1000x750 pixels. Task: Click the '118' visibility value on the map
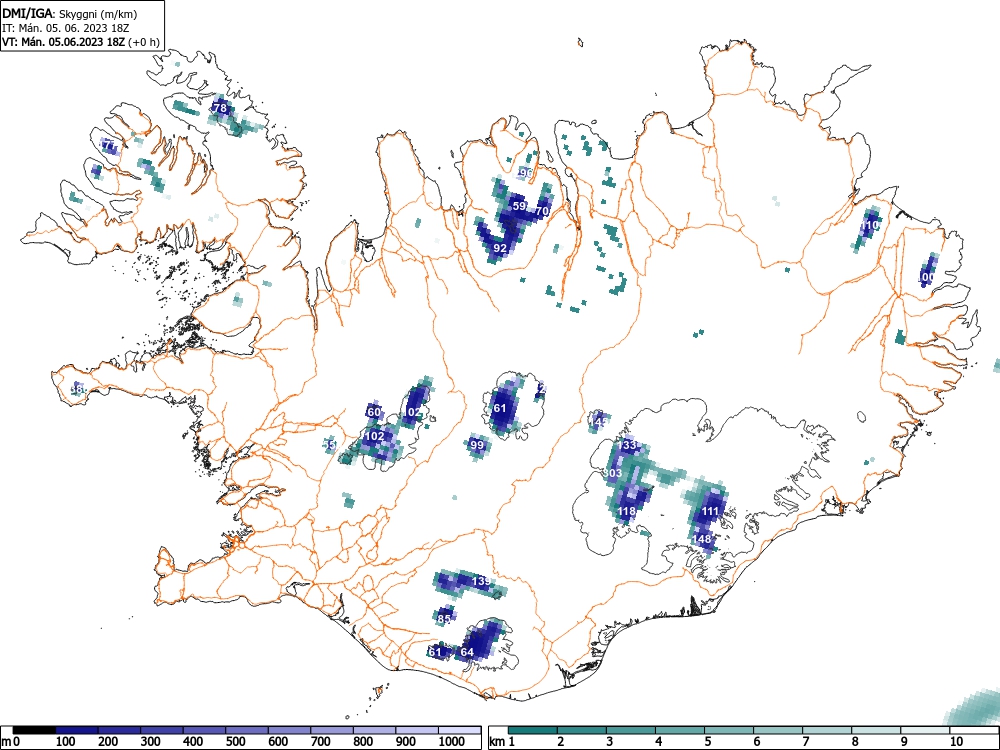[627, 511]
